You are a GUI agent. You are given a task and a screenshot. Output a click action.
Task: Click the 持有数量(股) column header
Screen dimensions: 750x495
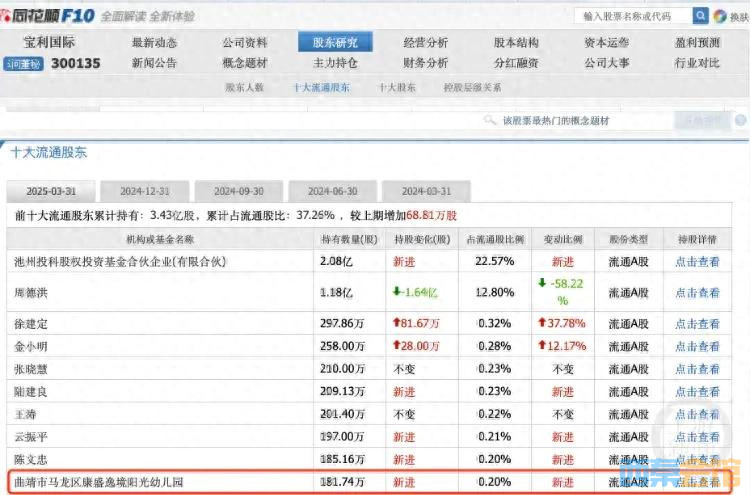350,239
